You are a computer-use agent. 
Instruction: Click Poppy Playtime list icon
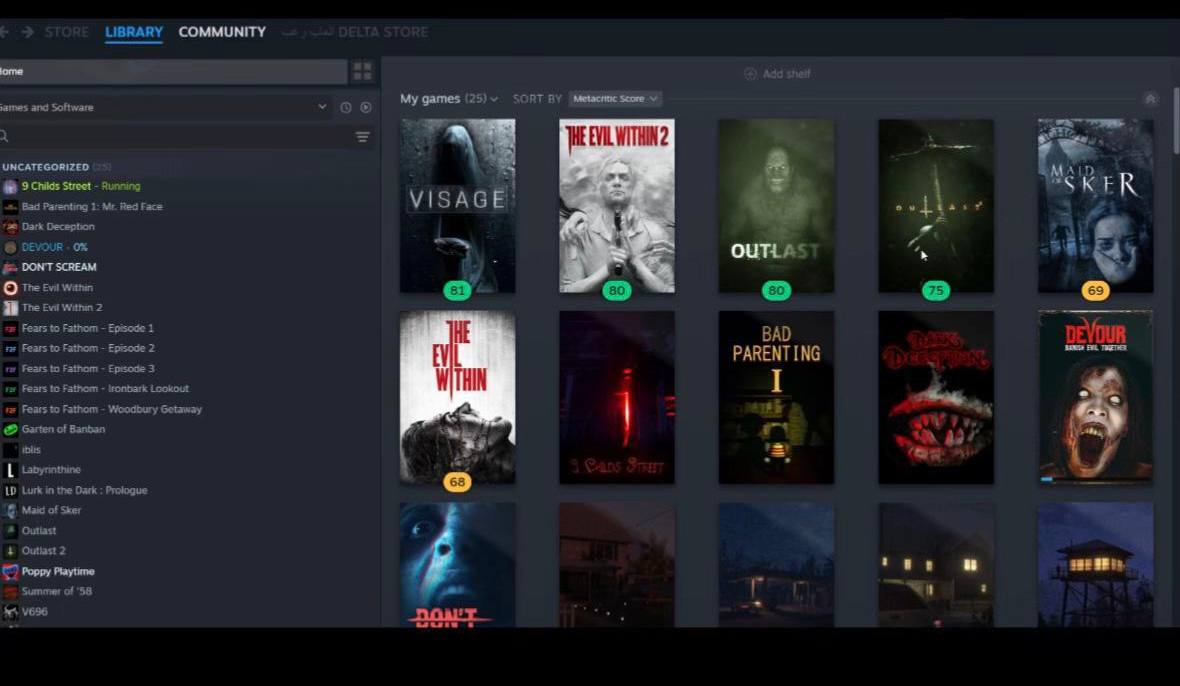coord(10,572)
